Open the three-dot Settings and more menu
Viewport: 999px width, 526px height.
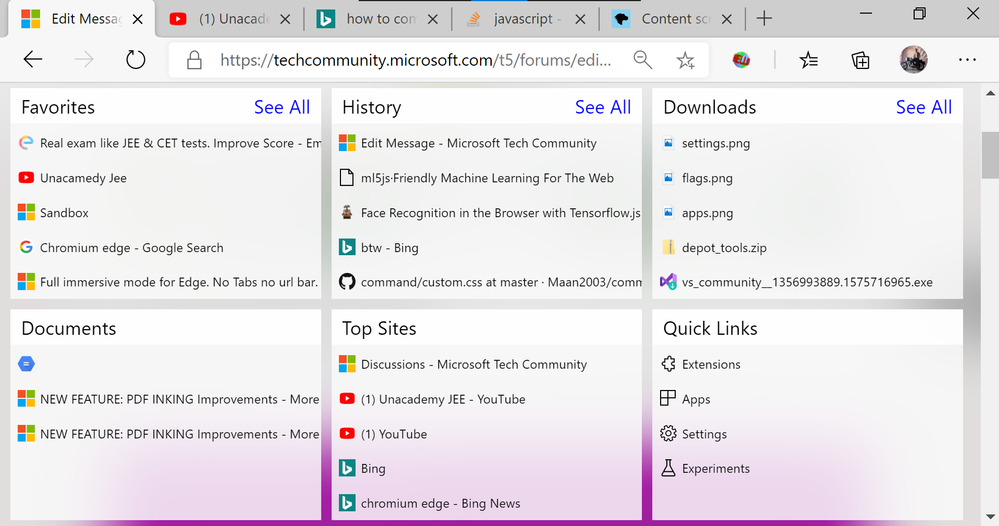[966, 60]
